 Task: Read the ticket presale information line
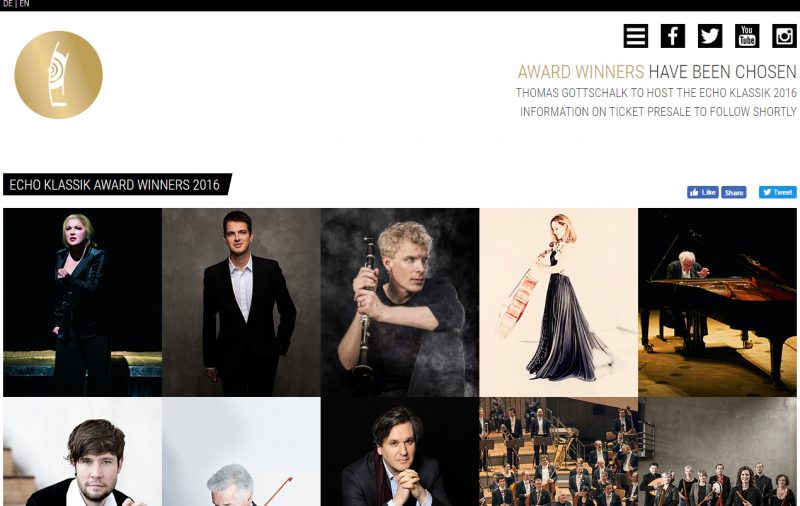(658, 112)
